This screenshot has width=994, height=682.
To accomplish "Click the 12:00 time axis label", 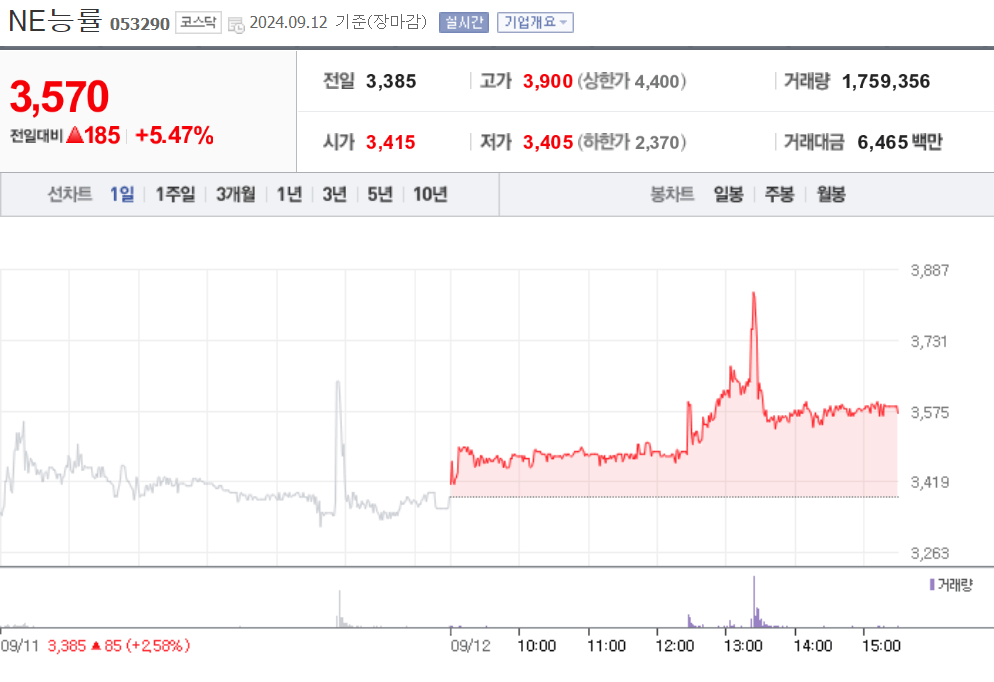I will pos(674,646).
